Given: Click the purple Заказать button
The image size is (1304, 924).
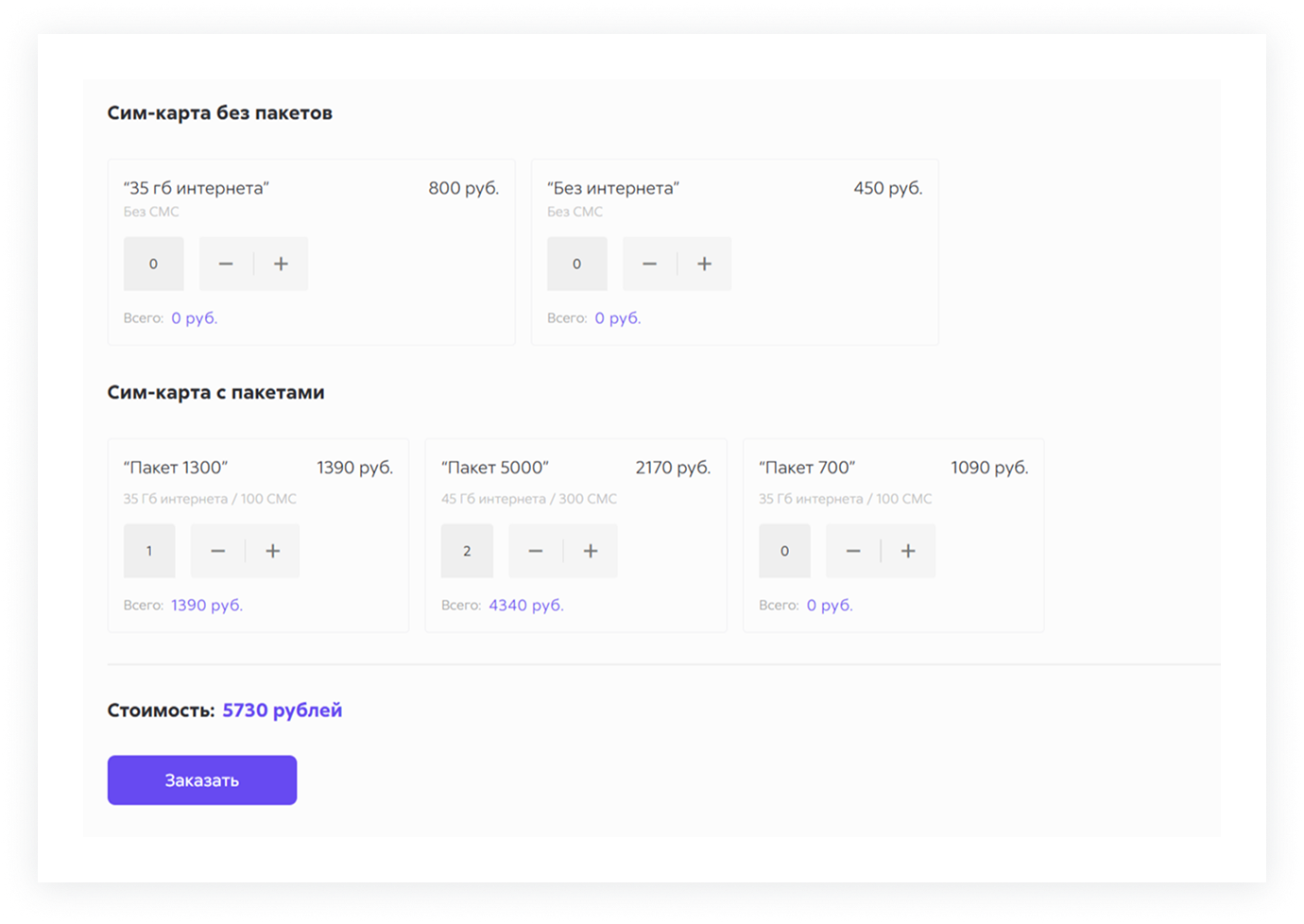Looking at the screenshot, I should (202, 780).
